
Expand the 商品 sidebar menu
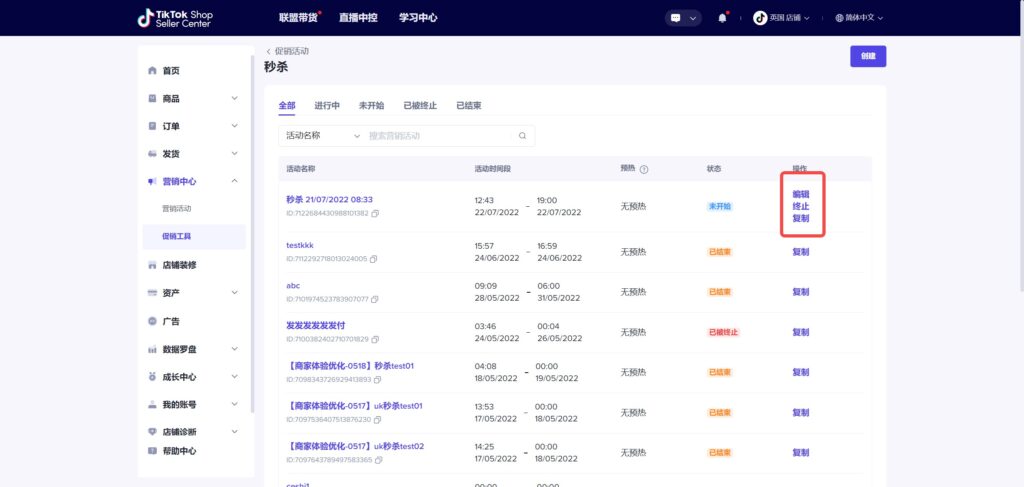234,98
